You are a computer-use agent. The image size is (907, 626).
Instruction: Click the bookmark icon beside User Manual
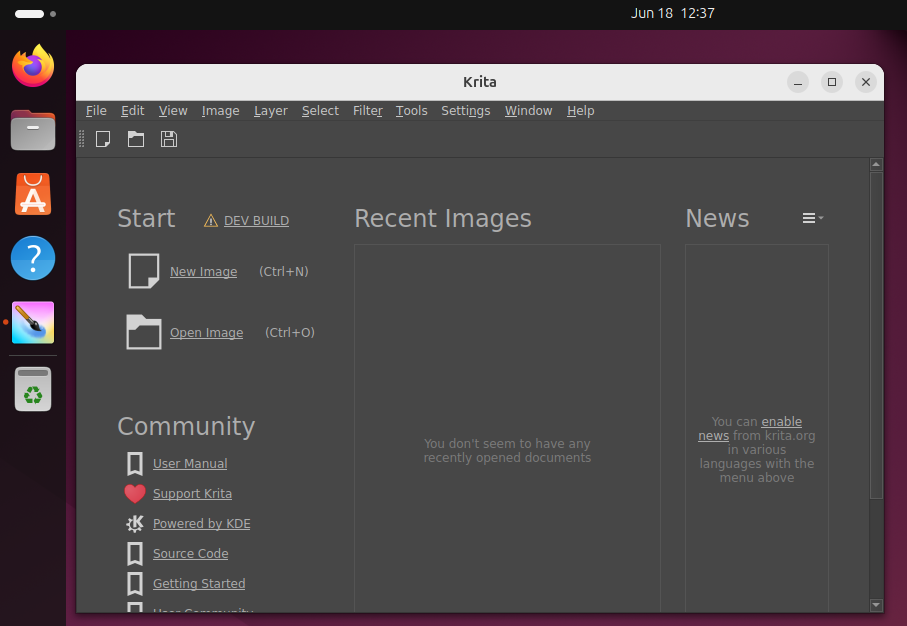[x=135, y=463]
